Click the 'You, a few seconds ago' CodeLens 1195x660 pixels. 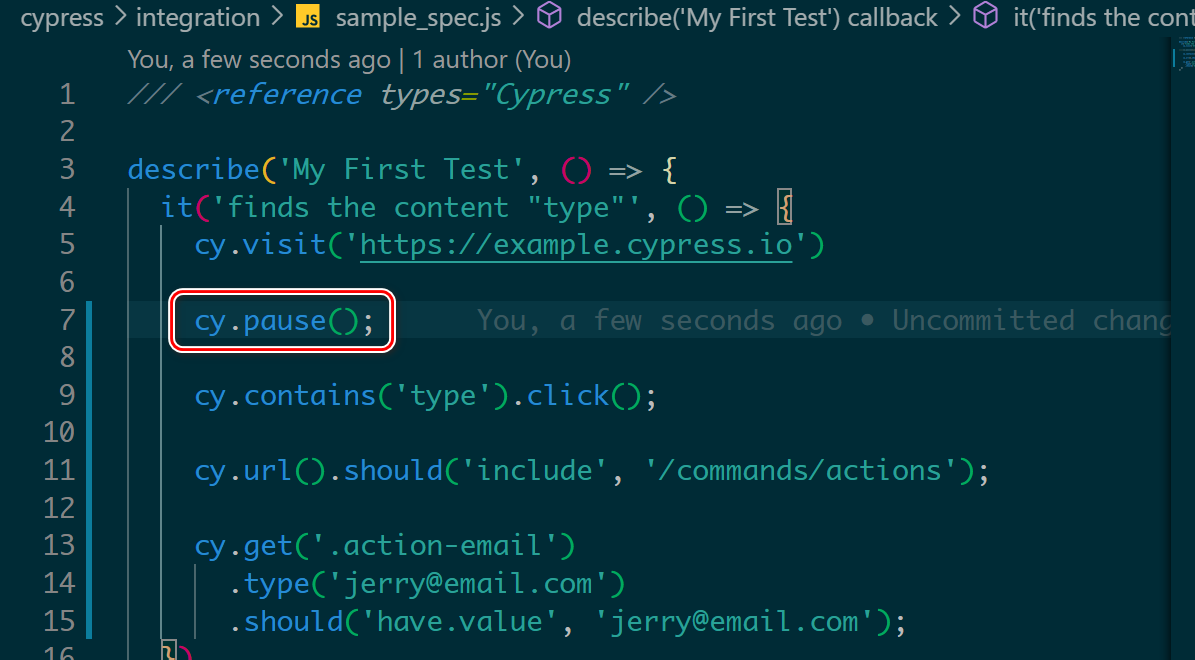tap(259, 60)
